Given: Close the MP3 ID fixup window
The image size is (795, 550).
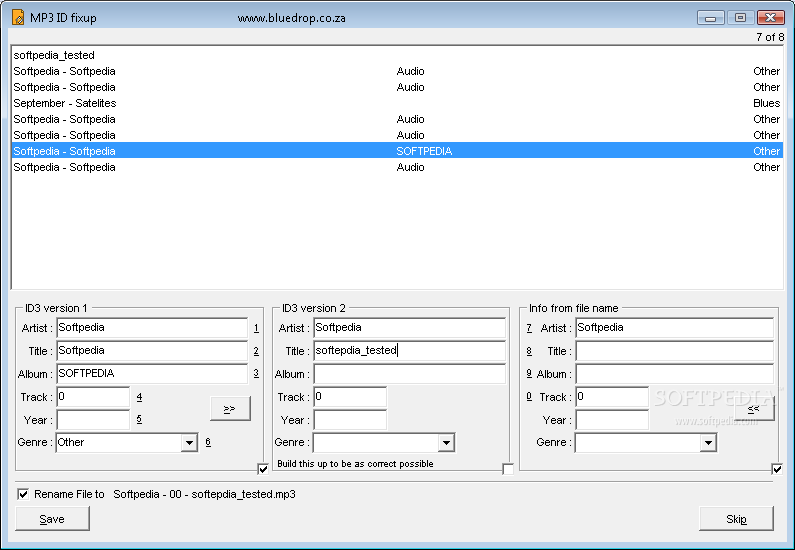Looking at the screenshot, I should (x=771, y=18).
